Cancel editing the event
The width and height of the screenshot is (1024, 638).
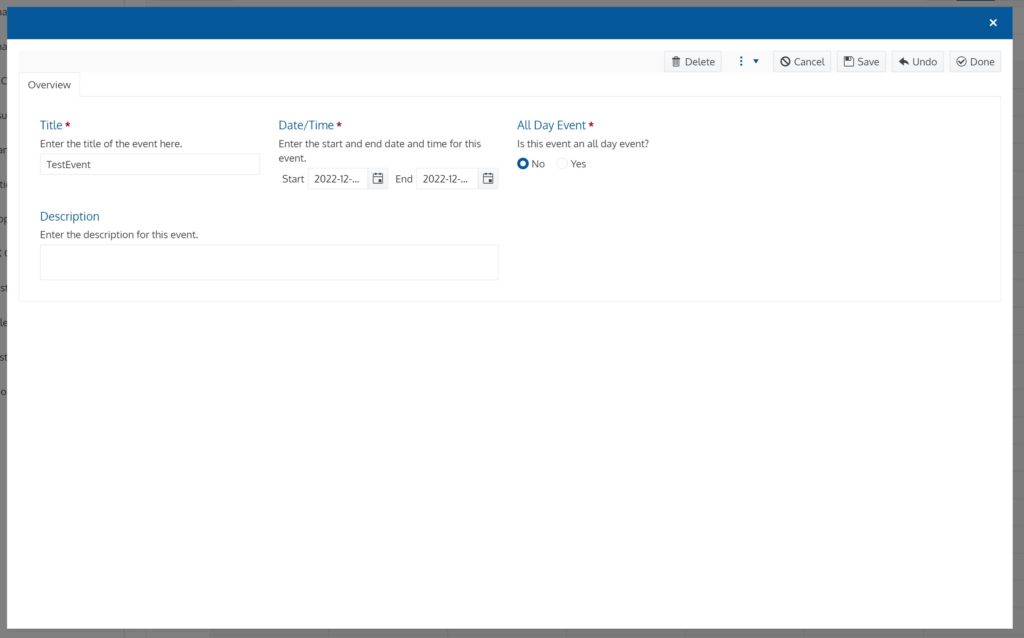click(802, 61)
